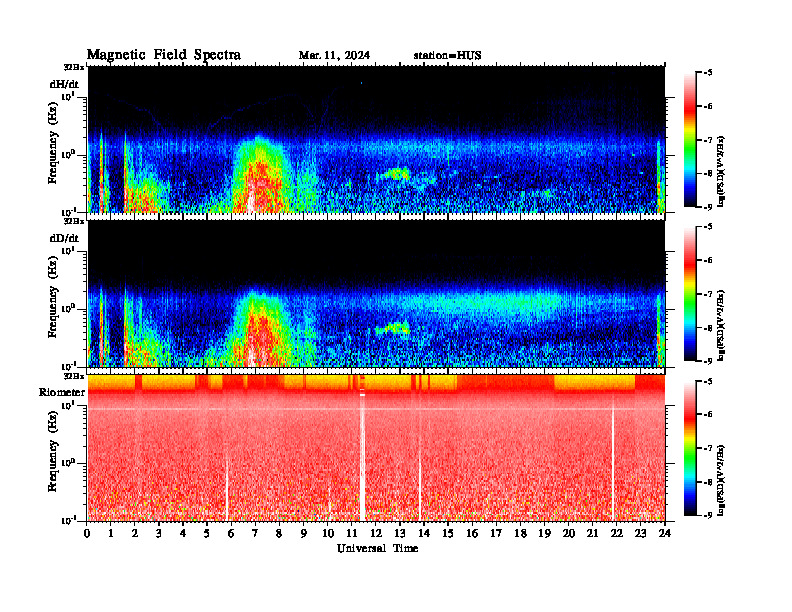This screenshot has height=612, width=792.
Task: Click the dD/dt panel label
Action: (x=64, y=238)
